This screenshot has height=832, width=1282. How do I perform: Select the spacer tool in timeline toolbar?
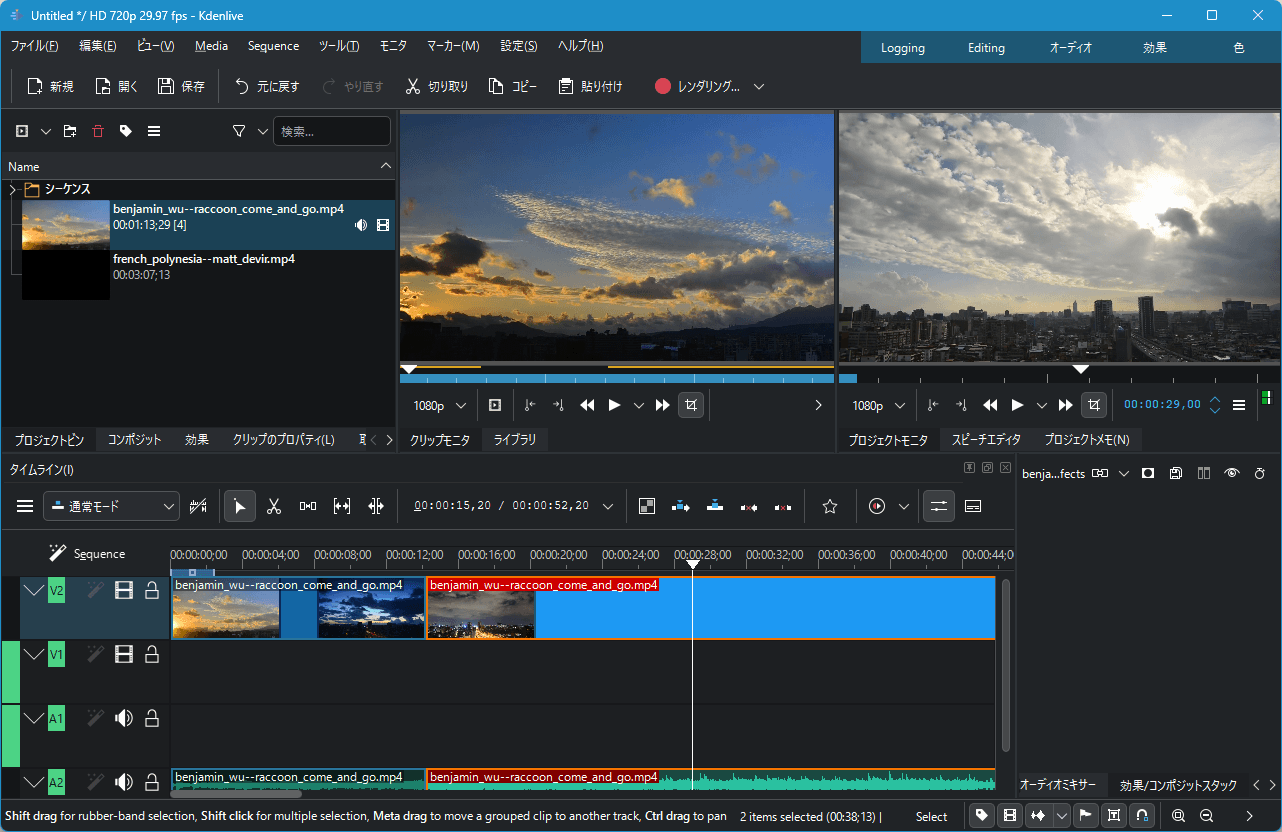[307, 507]
